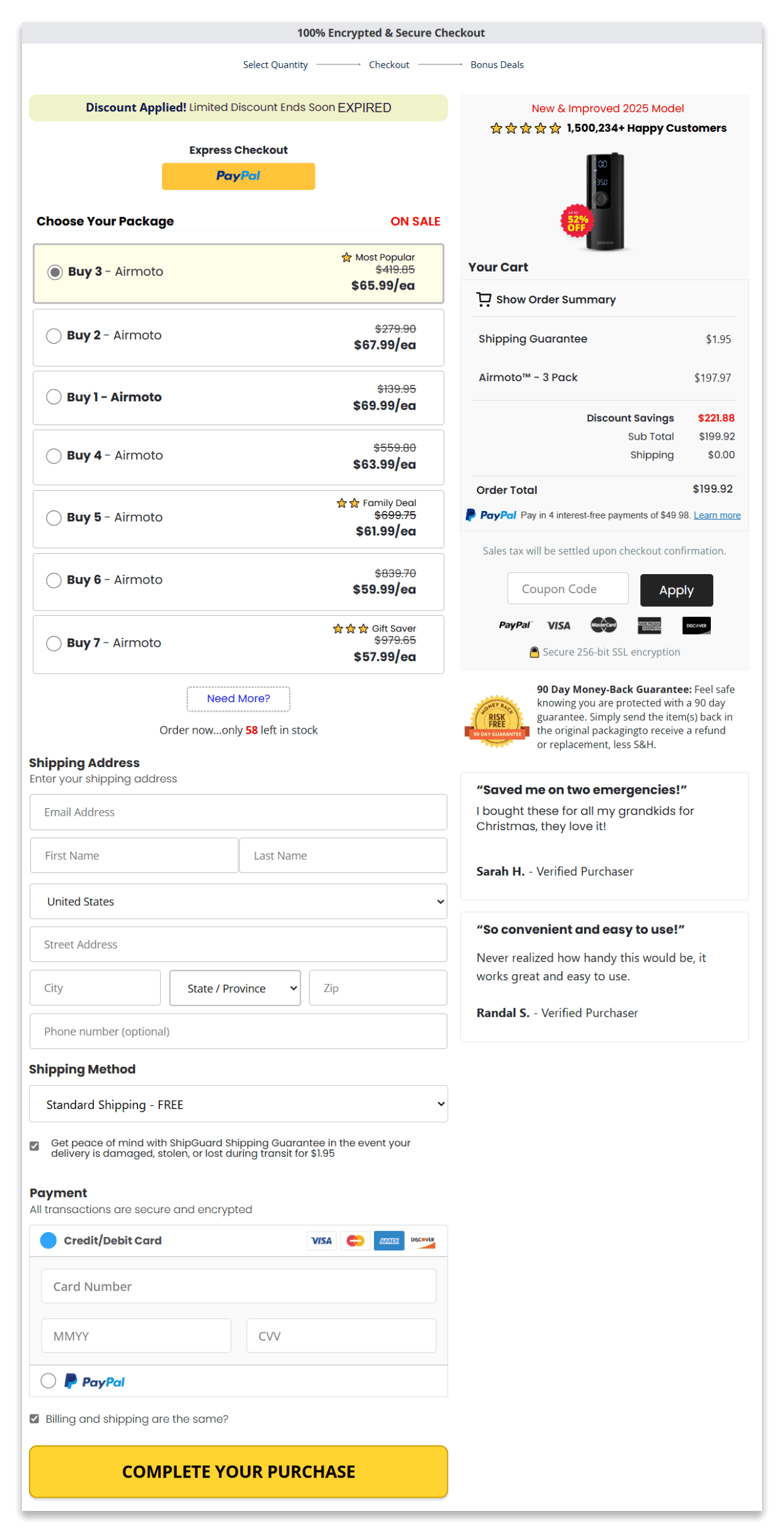Focus the First Name field

pyautogui.click(x=134, y=856)
